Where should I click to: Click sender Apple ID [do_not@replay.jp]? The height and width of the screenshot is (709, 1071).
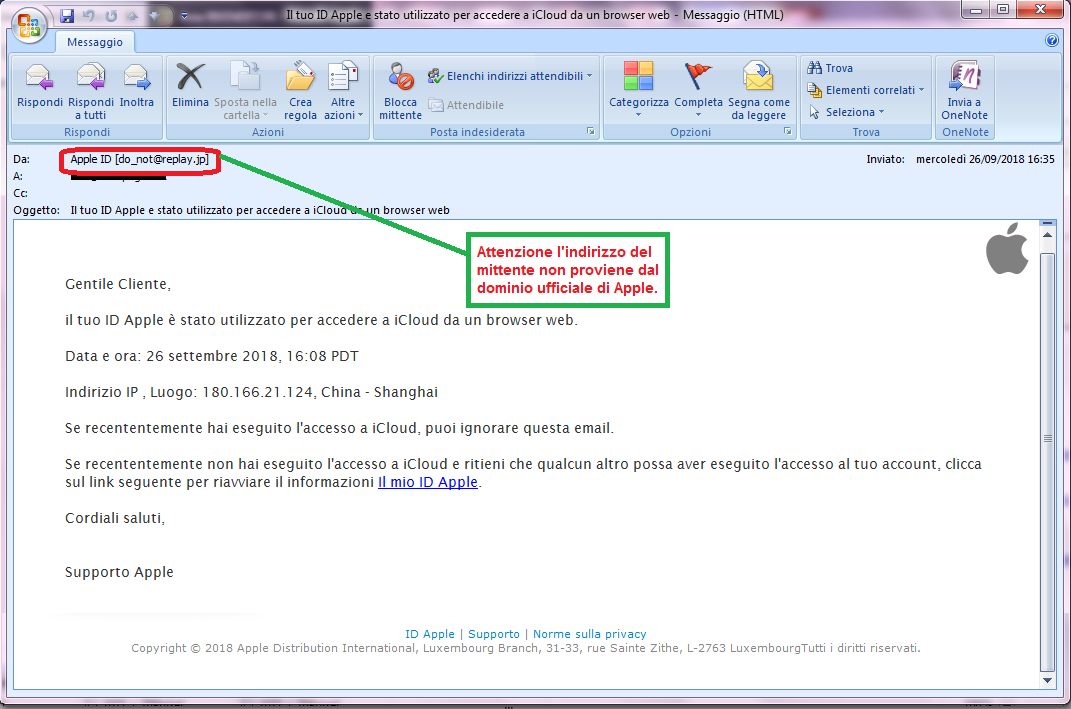pyautogui.click(x=139, y=159)
